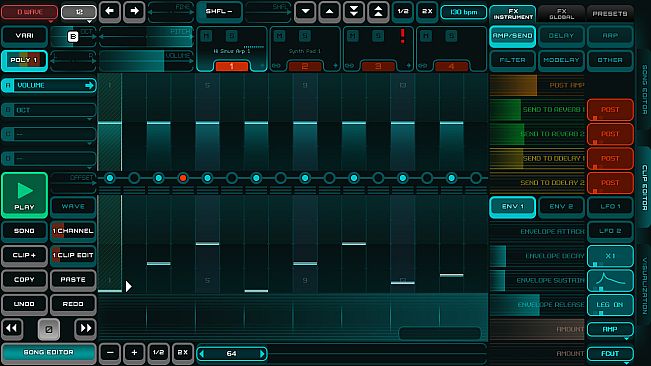Select the envelope curve shape button
The width and height of the screenshot is (651, 366).
[x=610, y=281]
